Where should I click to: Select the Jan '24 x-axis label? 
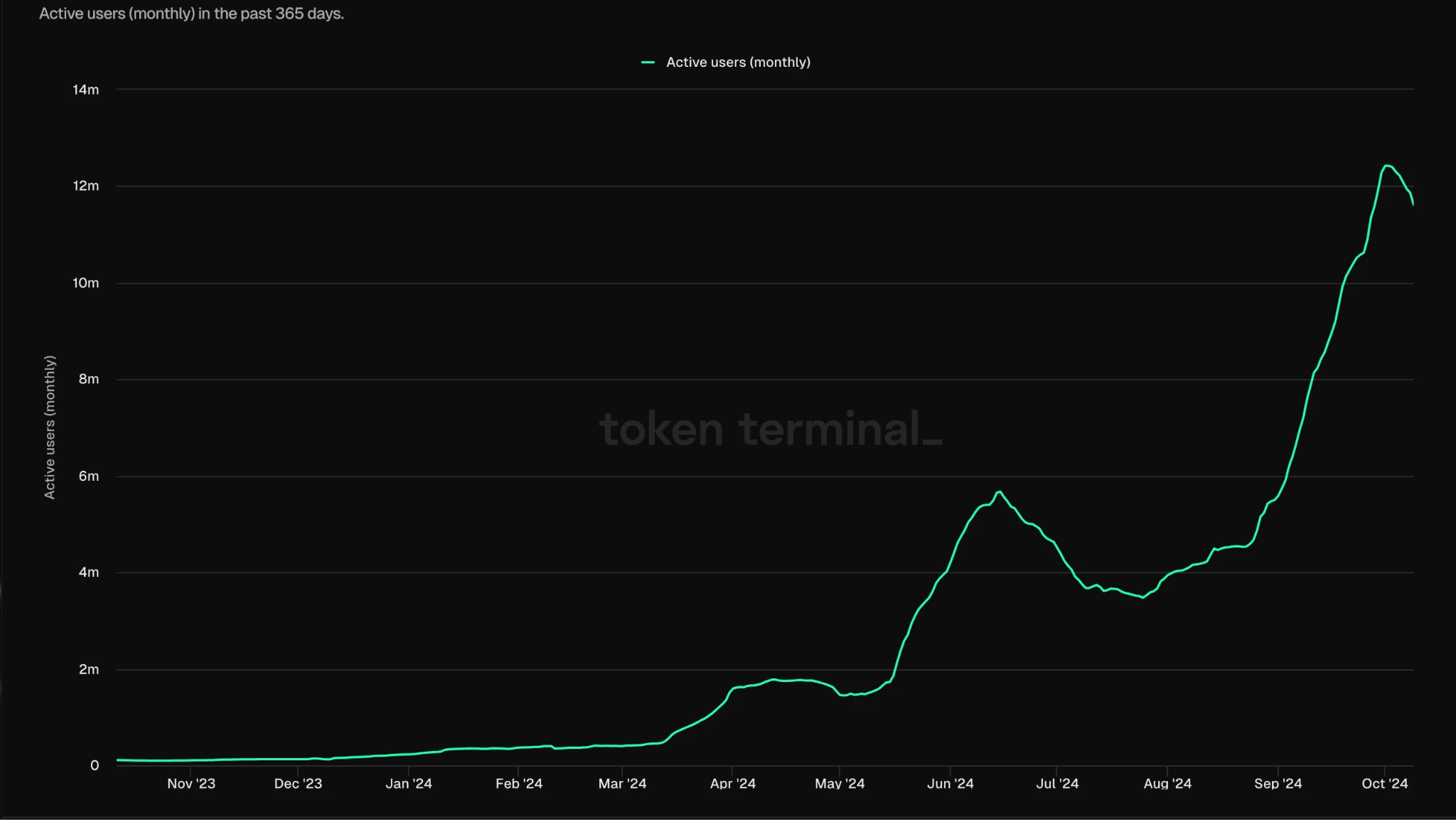408,783
